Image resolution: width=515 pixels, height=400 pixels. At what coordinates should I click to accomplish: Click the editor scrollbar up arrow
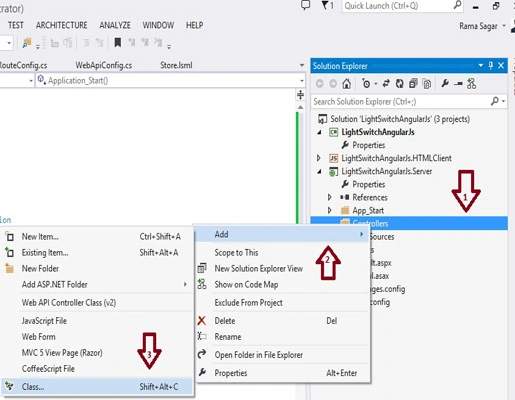(x=300, y=107)
